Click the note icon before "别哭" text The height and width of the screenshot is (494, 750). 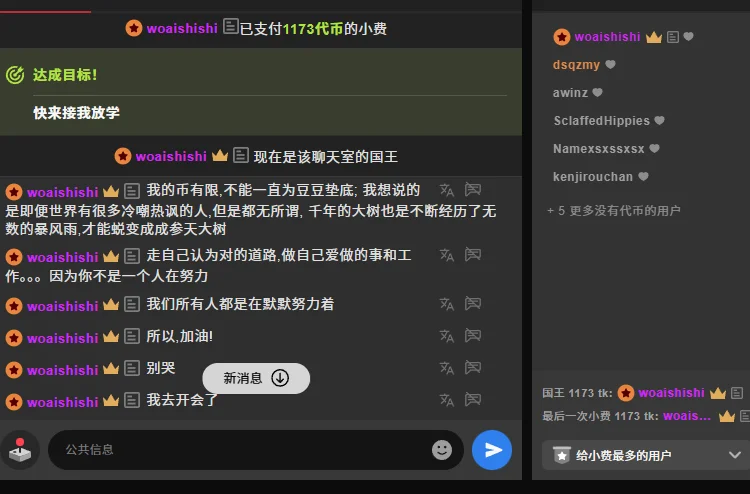pos(132,368)
